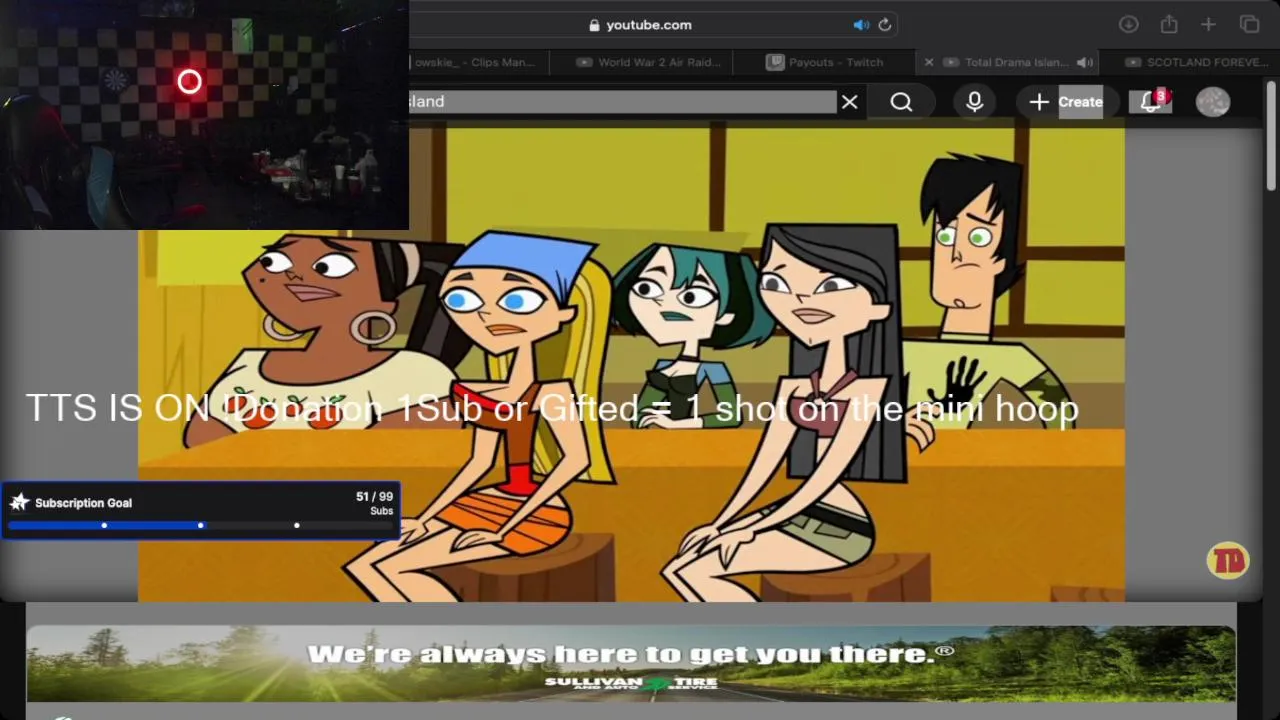Image resolution: width=1280 pixels, height=720 pixels.
Task: Click the lock icon beside youtube.com
Action: [x=594, y=25]
